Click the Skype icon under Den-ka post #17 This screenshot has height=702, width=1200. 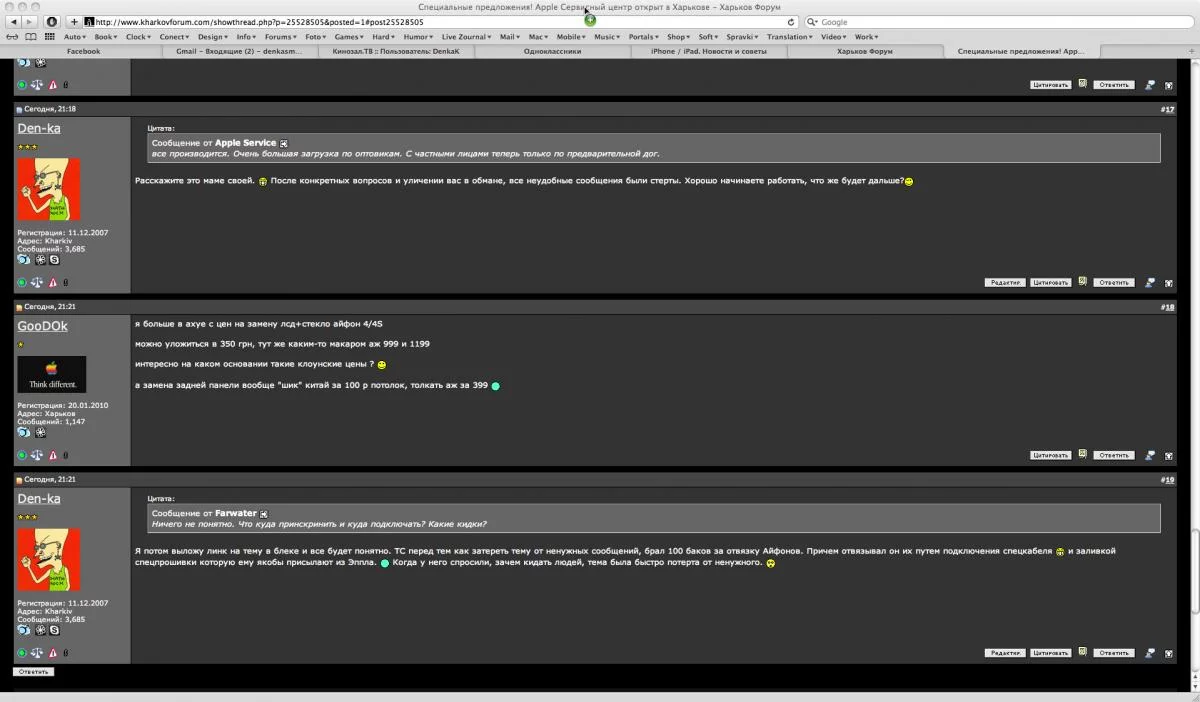click(x=54, y=259)
